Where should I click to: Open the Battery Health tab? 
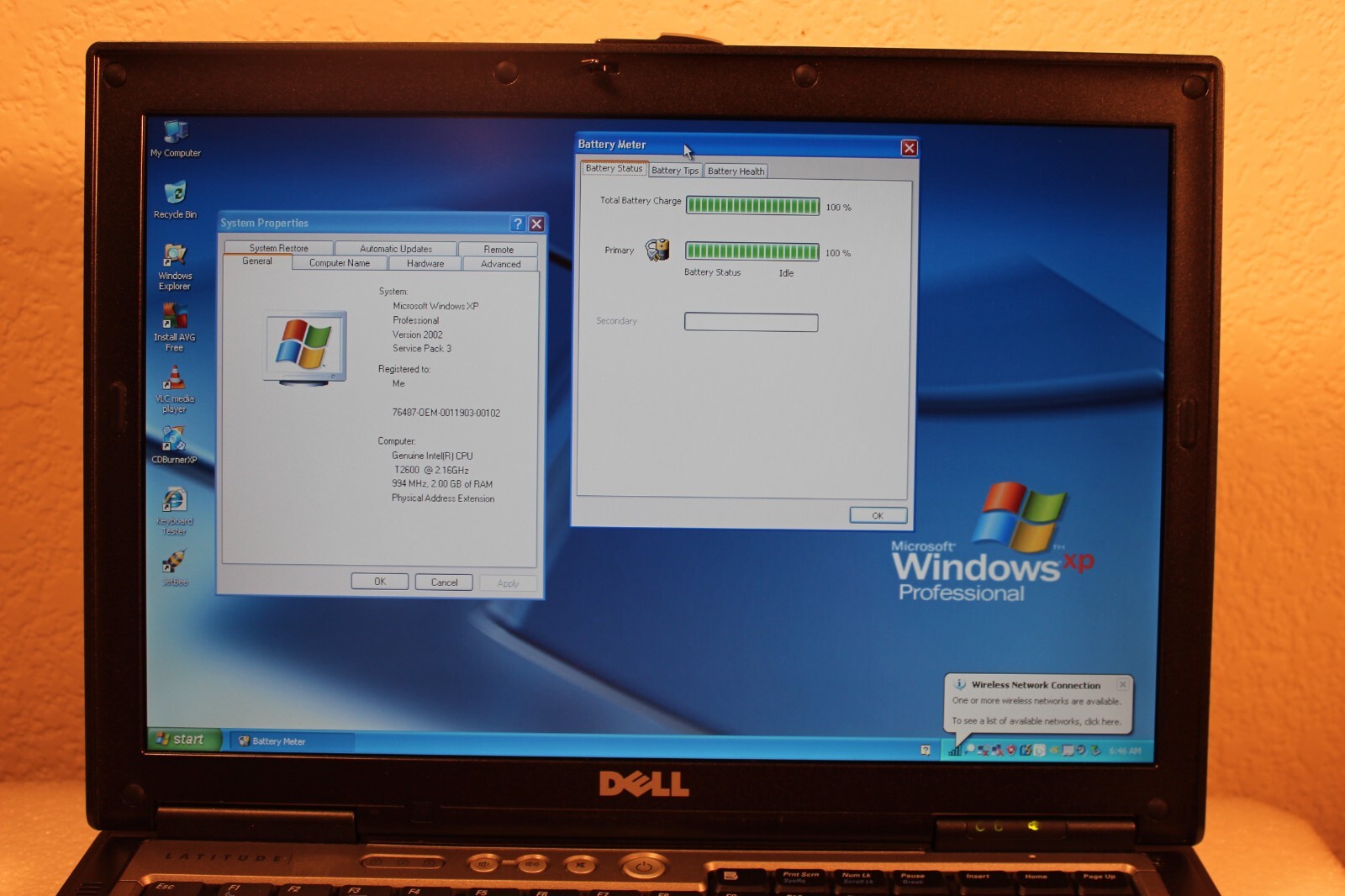point(736,171)
